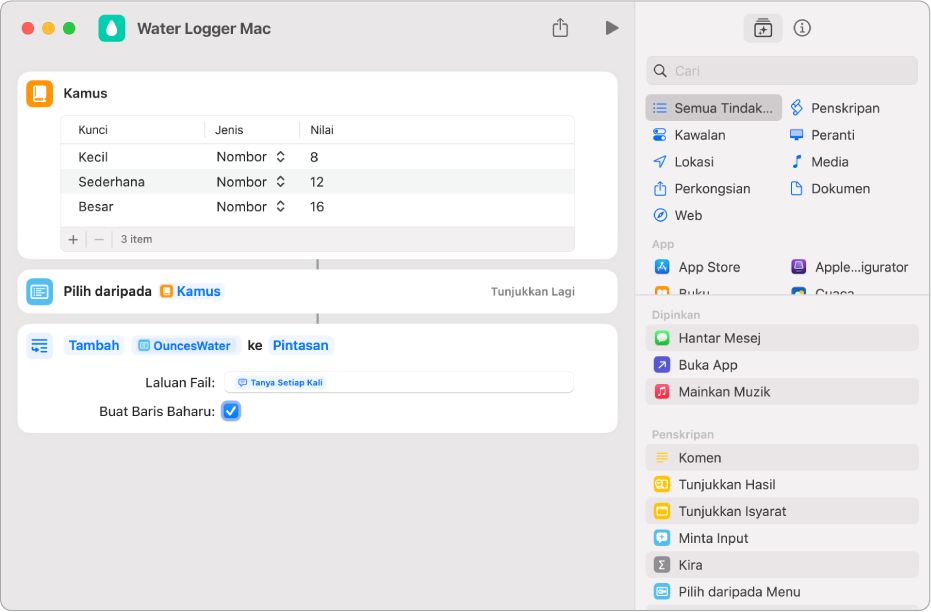
Task: Open the Perkongsian category
Action: pos(701,189)
